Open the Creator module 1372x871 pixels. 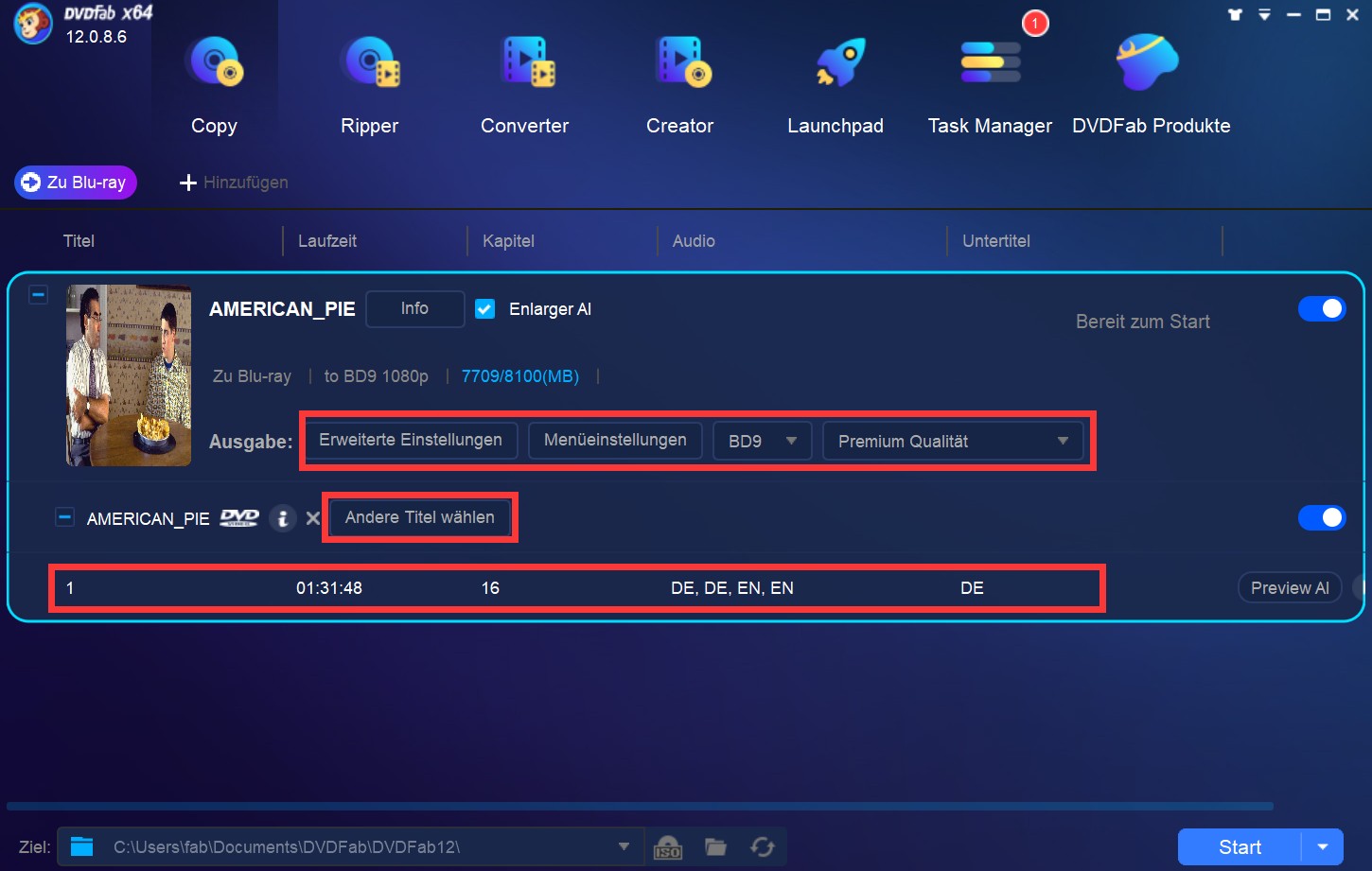[680, 85]
